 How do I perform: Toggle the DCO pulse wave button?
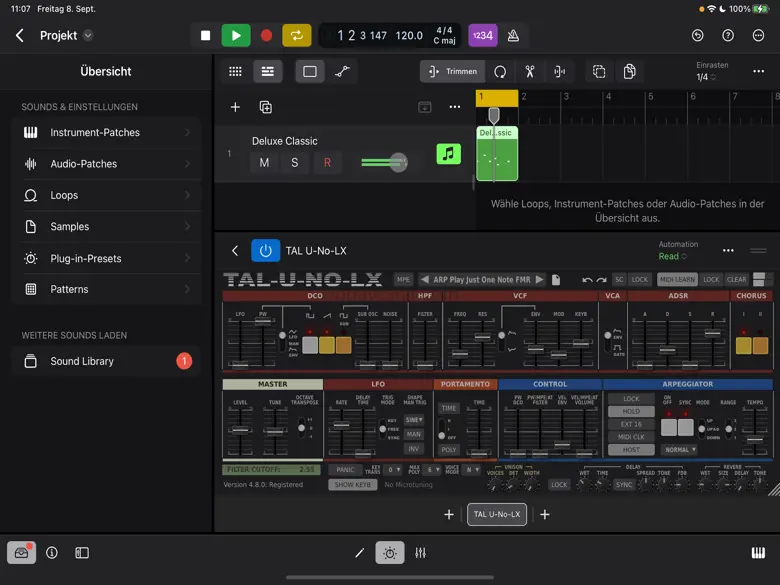click(x=310, y=345)
